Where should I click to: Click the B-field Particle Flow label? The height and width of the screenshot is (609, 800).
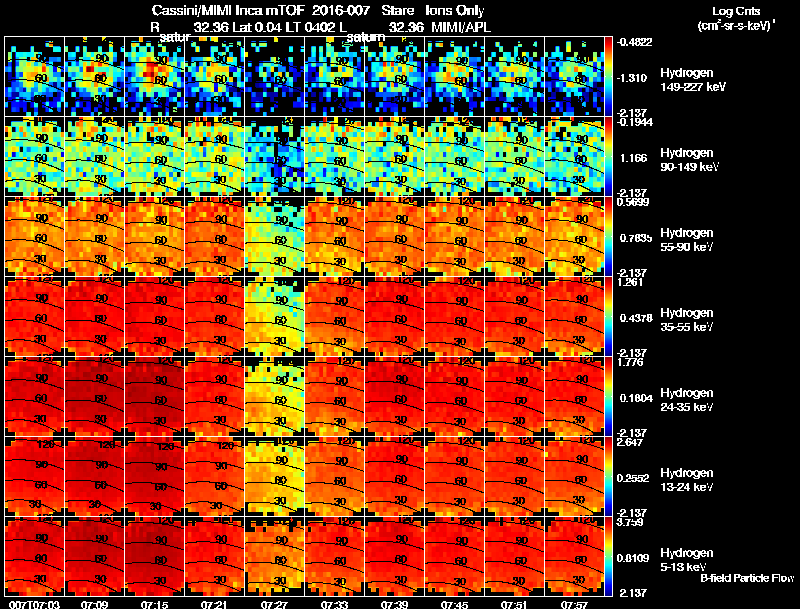tap(747, 578)
